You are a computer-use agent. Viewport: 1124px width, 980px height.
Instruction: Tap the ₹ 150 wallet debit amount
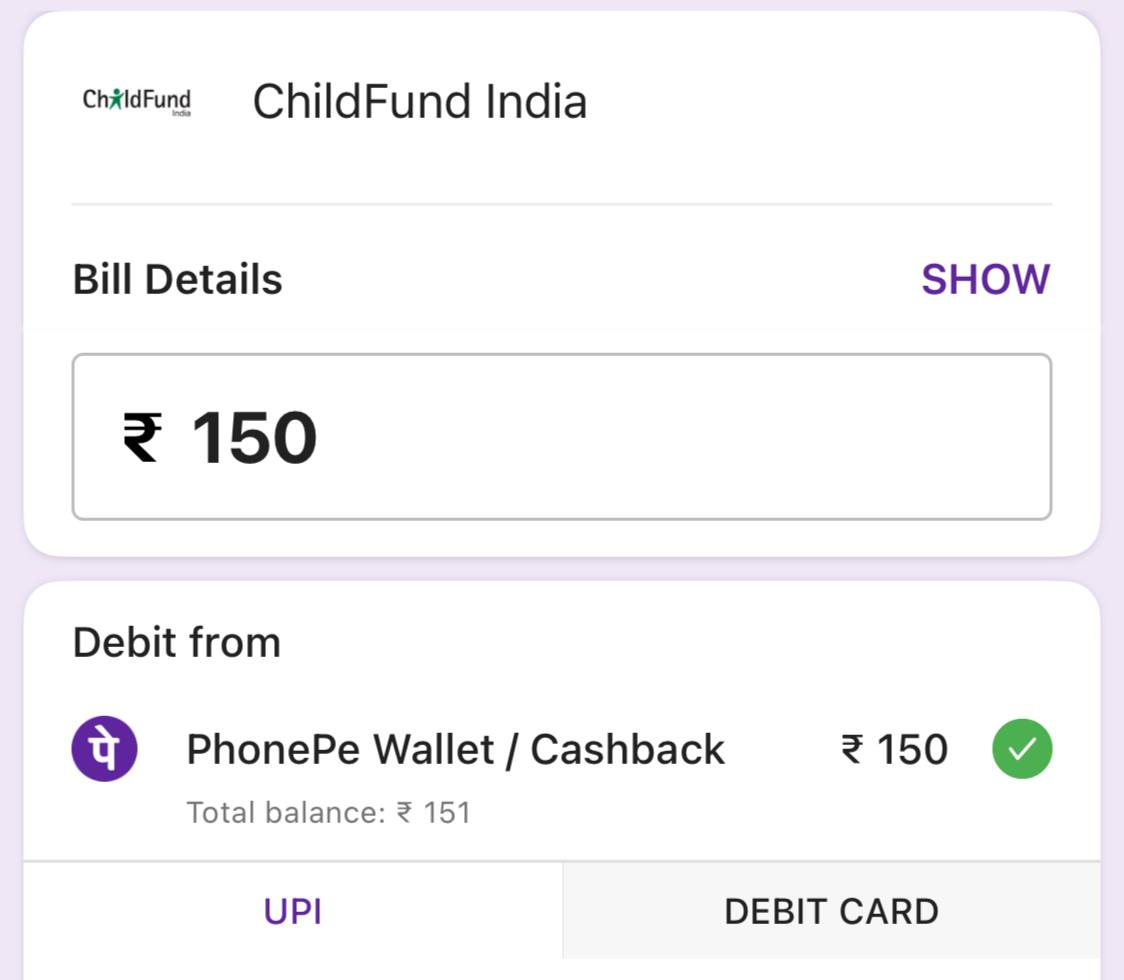(x=894, y=750)
